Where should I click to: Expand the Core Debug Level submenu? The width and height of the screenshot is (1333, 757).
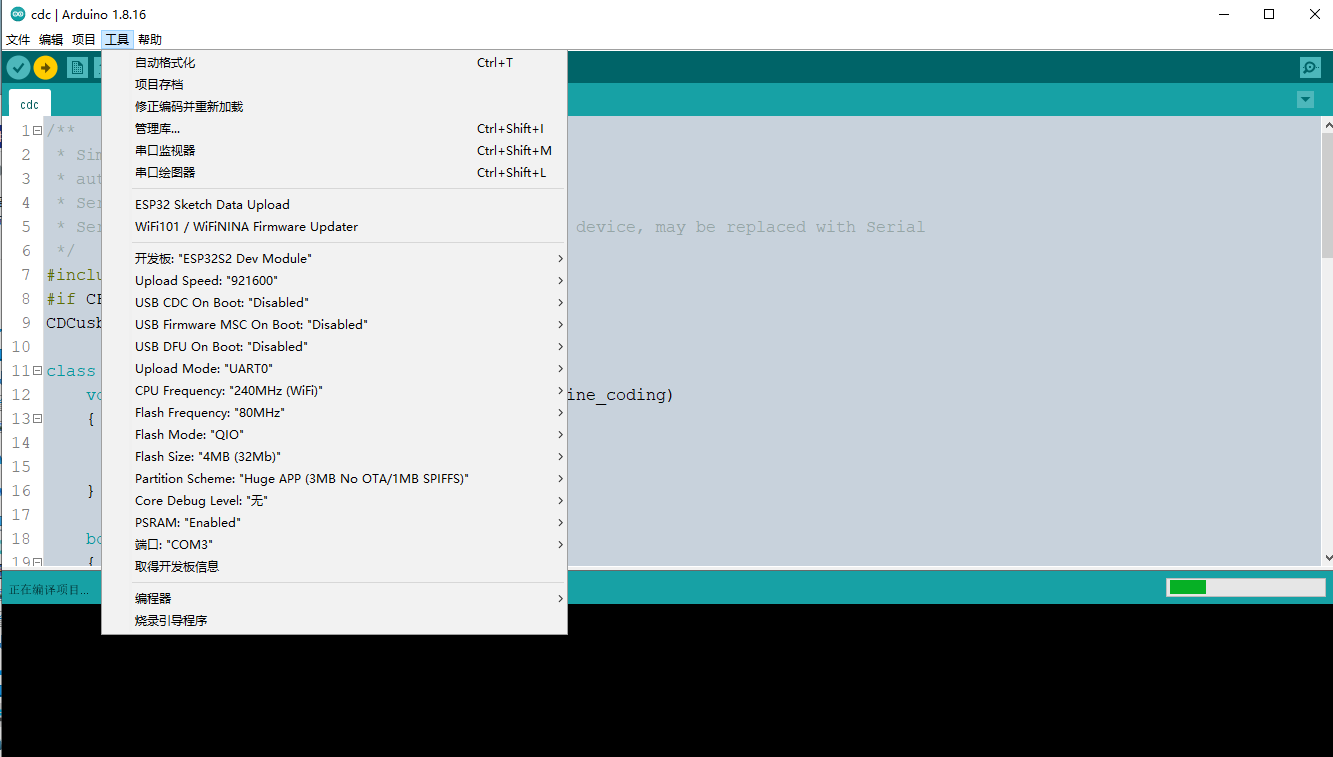tap(334, 501)
